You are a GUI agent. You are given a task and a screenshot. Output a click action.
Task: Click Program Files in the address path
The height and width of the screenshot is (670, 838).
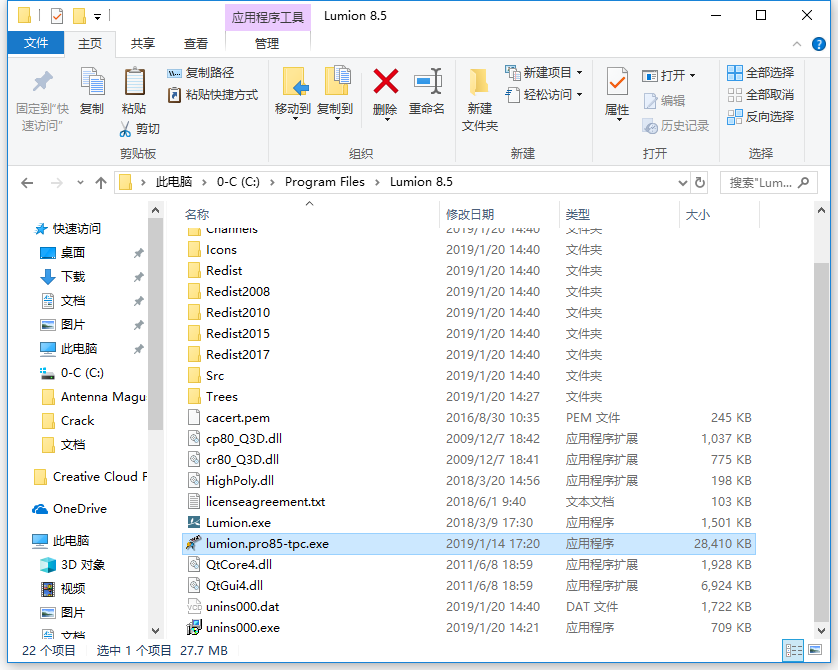pos(324,182)
